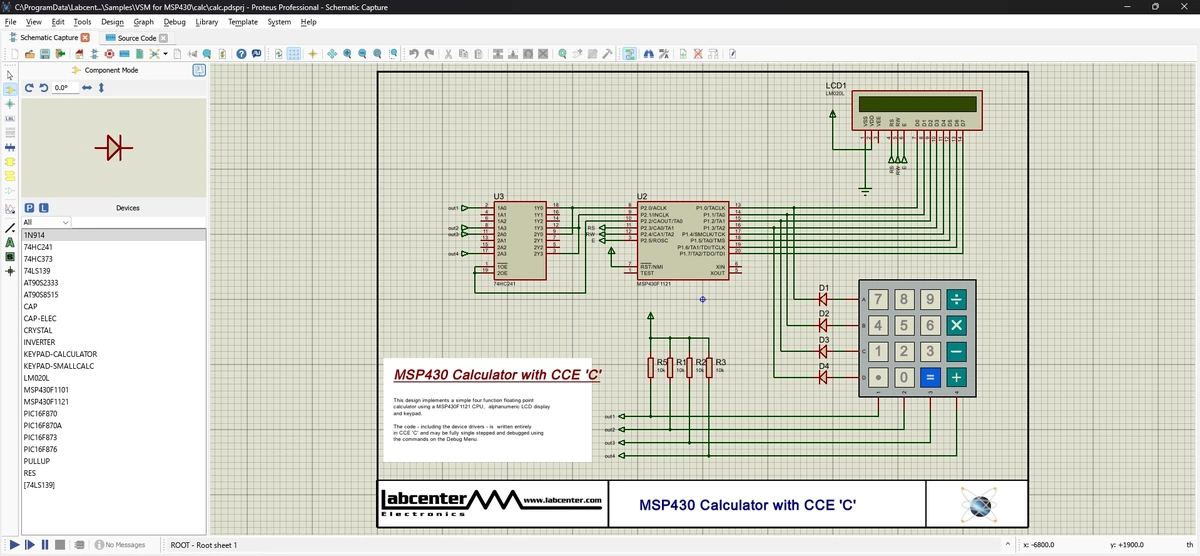The image size is (1200, 556).
Task: Select the Selection Mode arrow tool
Action: coord(10,75)
